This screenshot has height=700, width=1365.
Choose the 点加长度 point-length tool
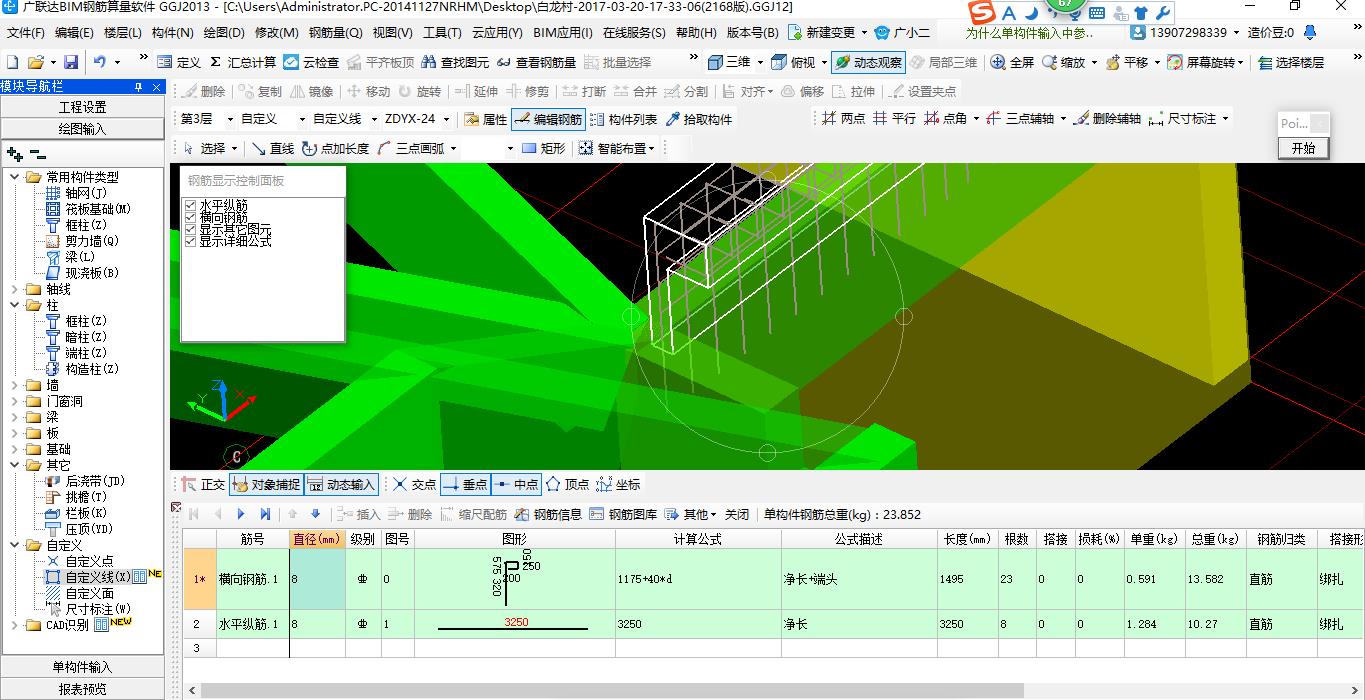click(336, 148)
